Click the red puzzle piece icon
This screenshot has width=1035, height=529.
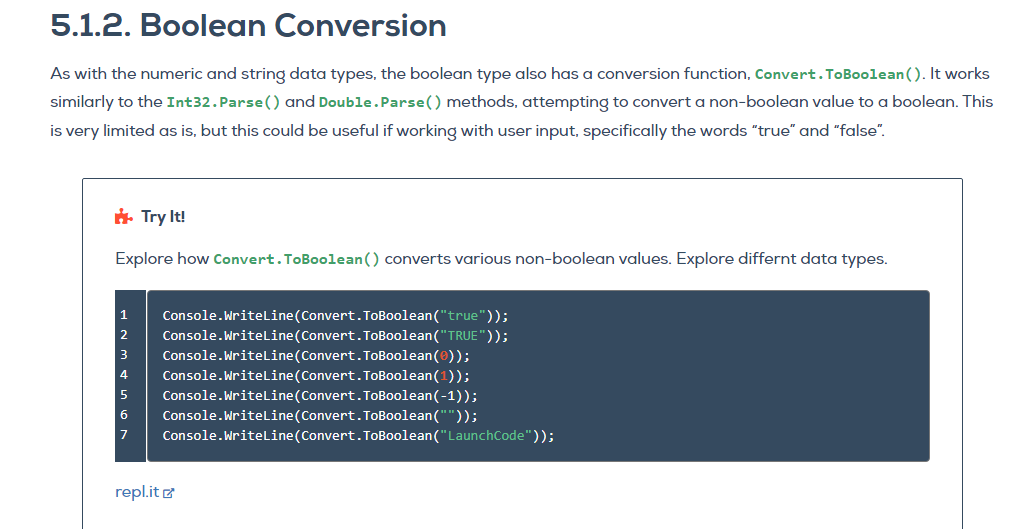point(123,217)
